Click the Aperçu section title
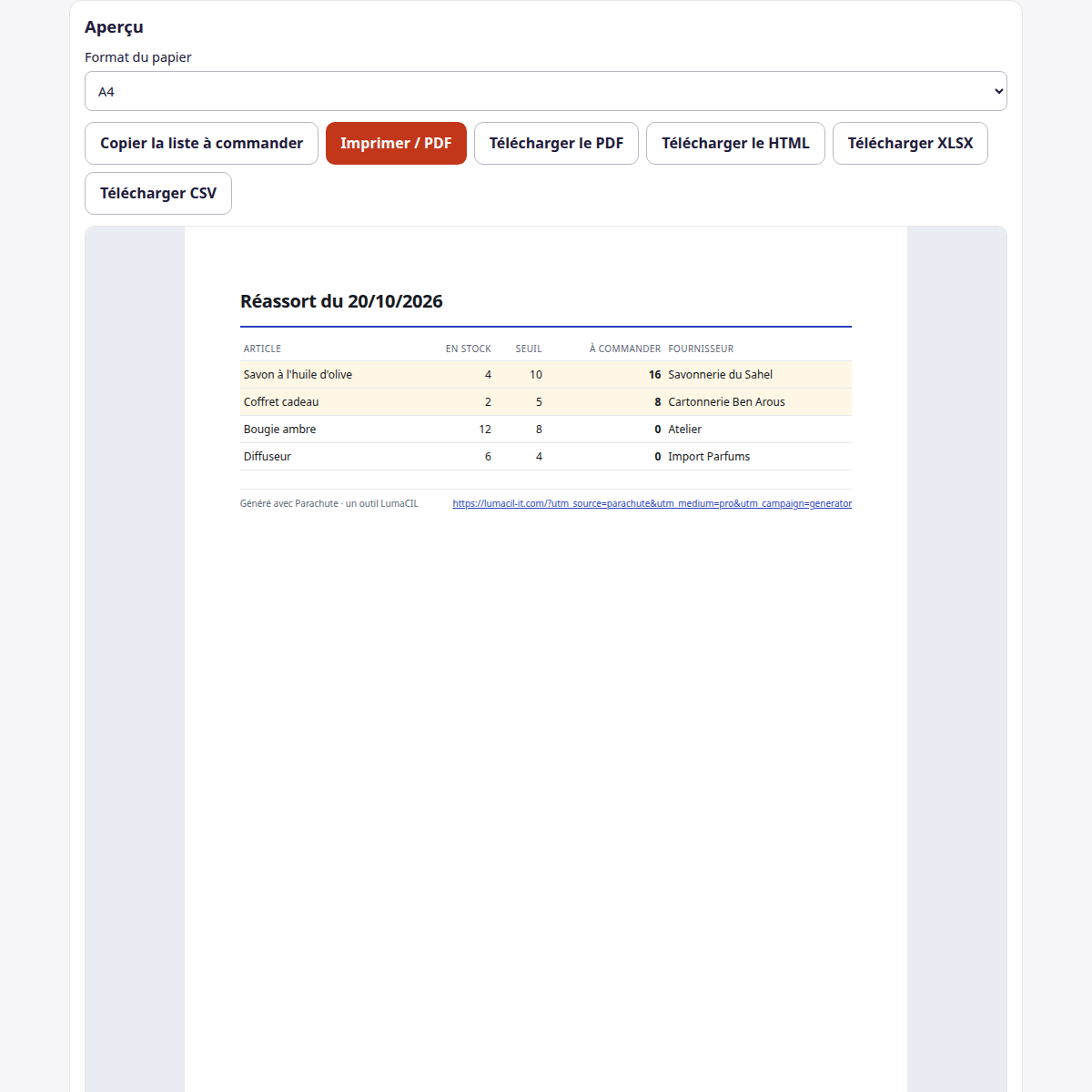 [114, 27]
